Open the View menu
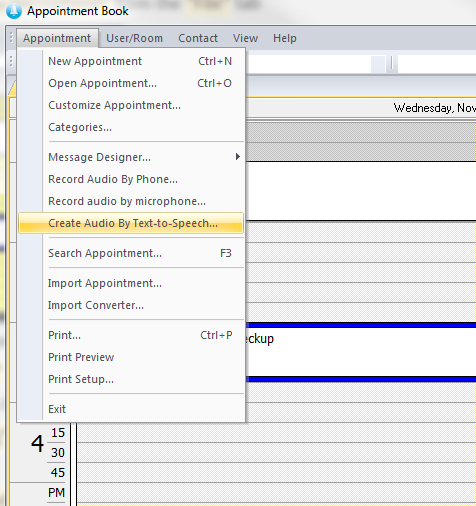The height and width of the screenshot is (506, 476). tap(245, 38)
